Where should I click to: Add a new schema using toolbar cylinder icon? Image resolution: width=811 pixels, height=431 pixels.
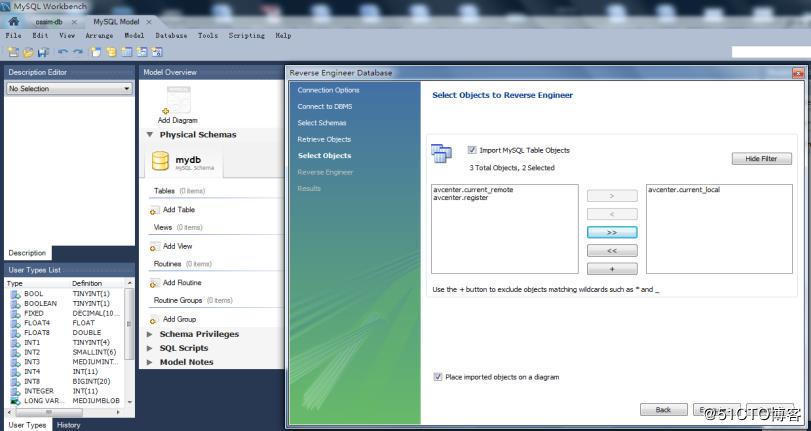pos(111,52)
